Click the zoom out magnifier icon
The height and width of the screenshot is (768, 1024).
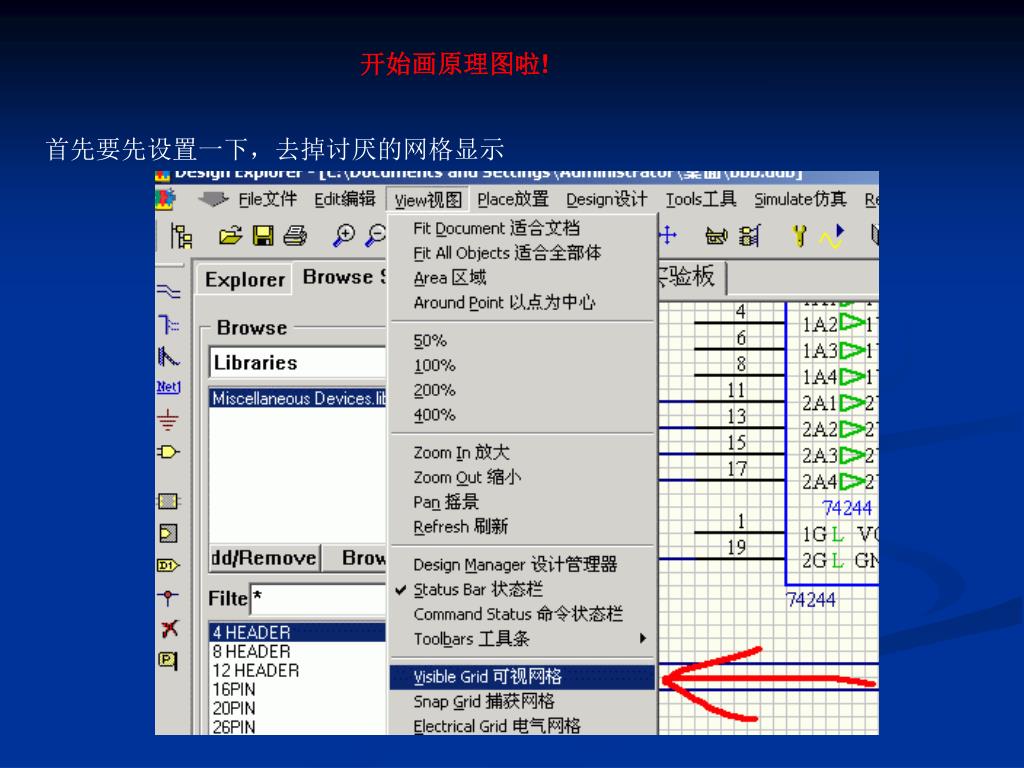pos(376,235)
